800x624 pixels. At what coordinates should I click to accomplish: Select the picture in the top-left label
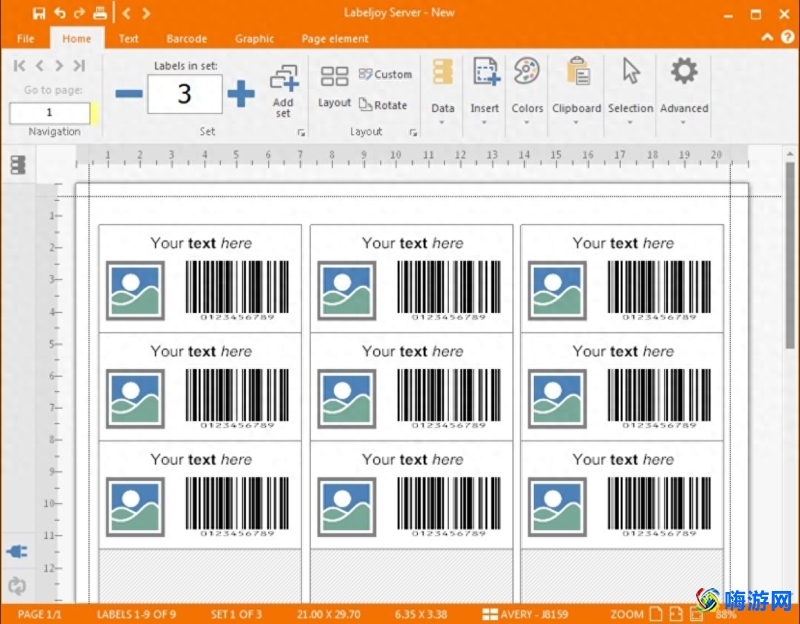click(x=135, y=291)
